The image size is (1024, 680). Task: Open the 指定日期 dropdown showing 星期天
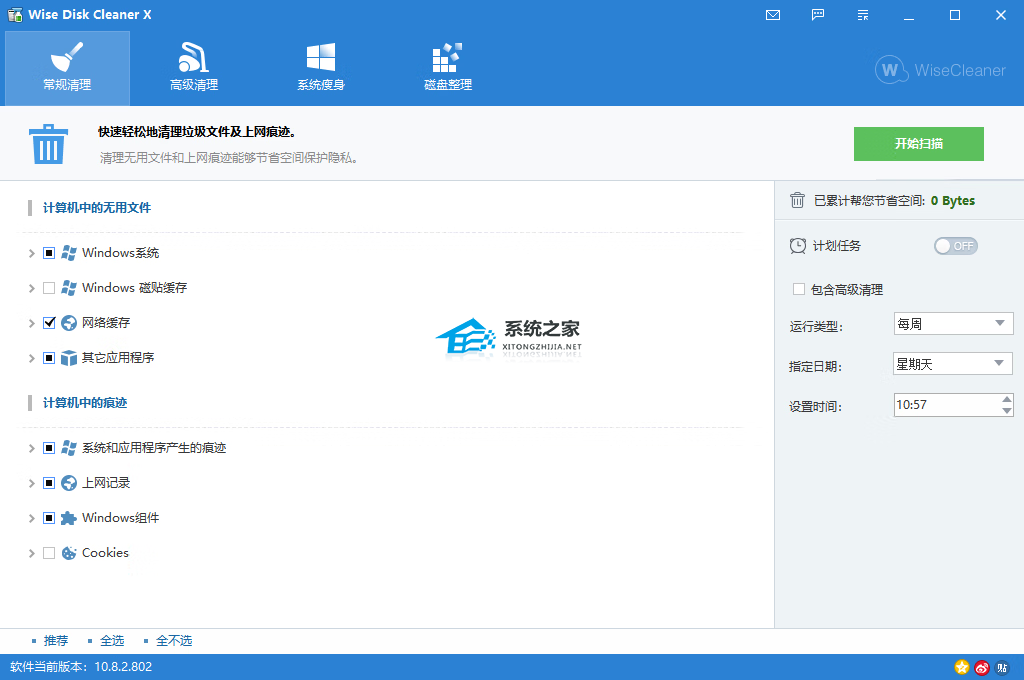click(x=952, y=364)
